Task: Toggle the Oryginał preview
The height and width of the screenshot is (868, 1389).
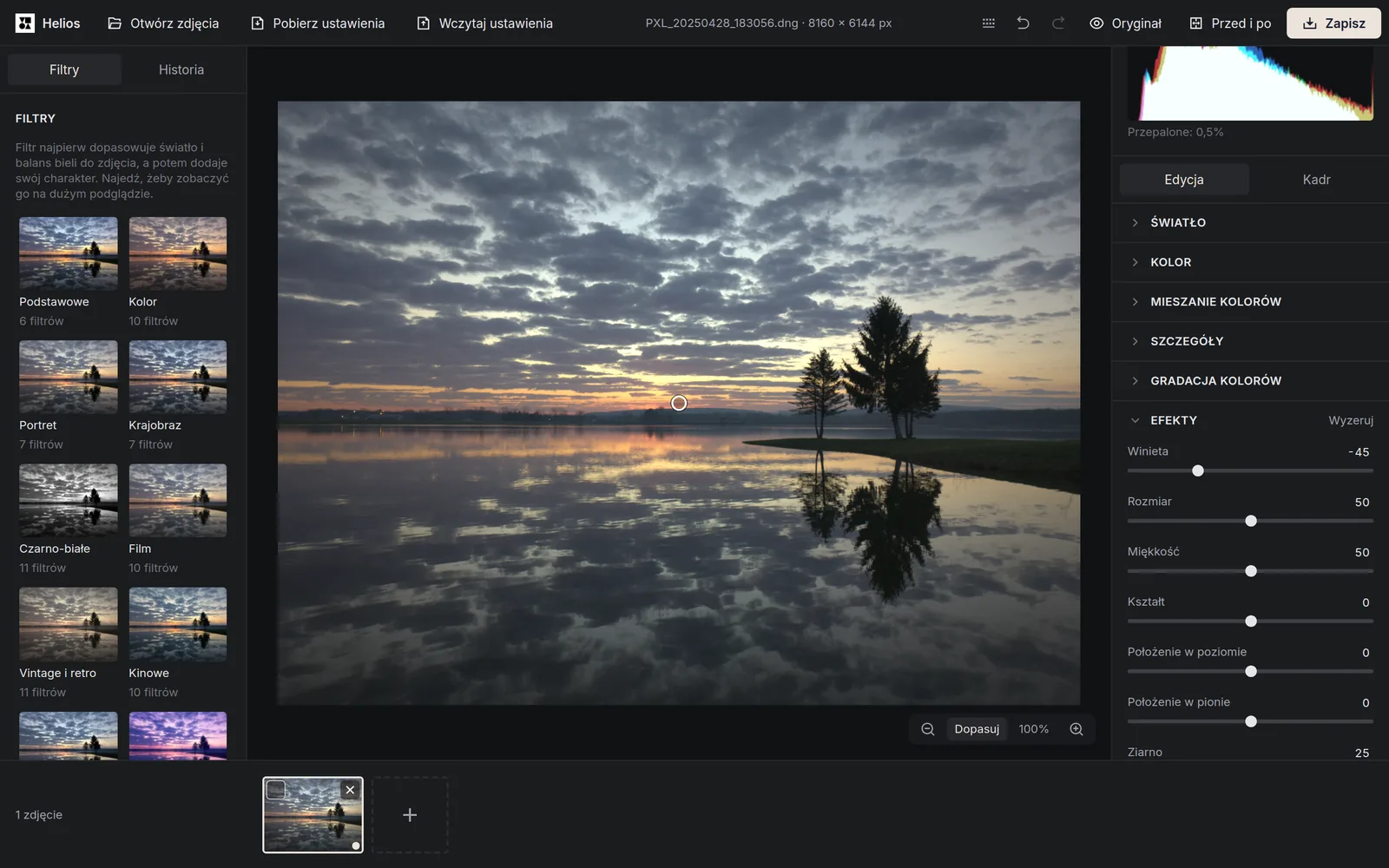Action: pyautogui.click(x=1125, y=23)
